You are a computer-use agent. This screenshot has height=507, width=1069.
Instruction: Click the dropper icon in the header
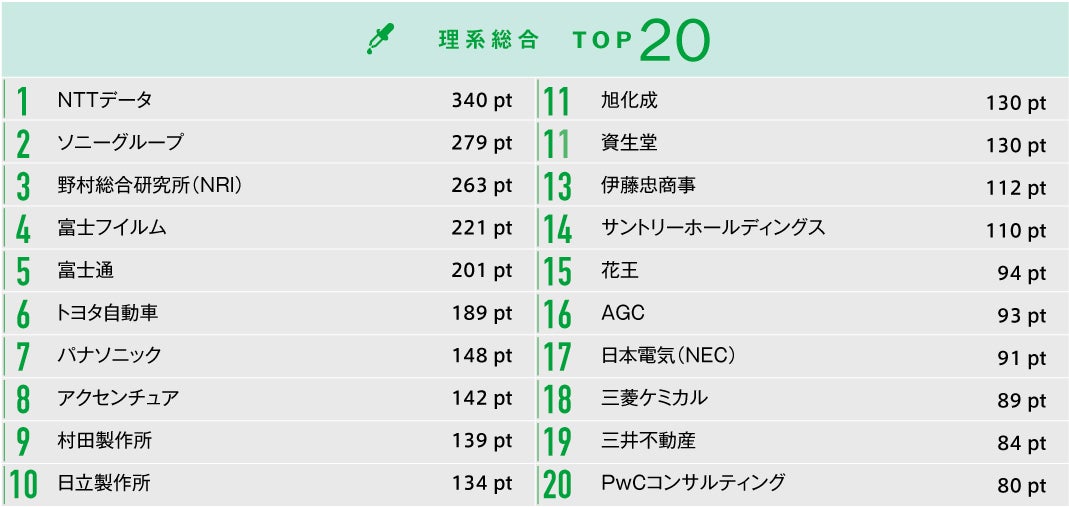380,39
